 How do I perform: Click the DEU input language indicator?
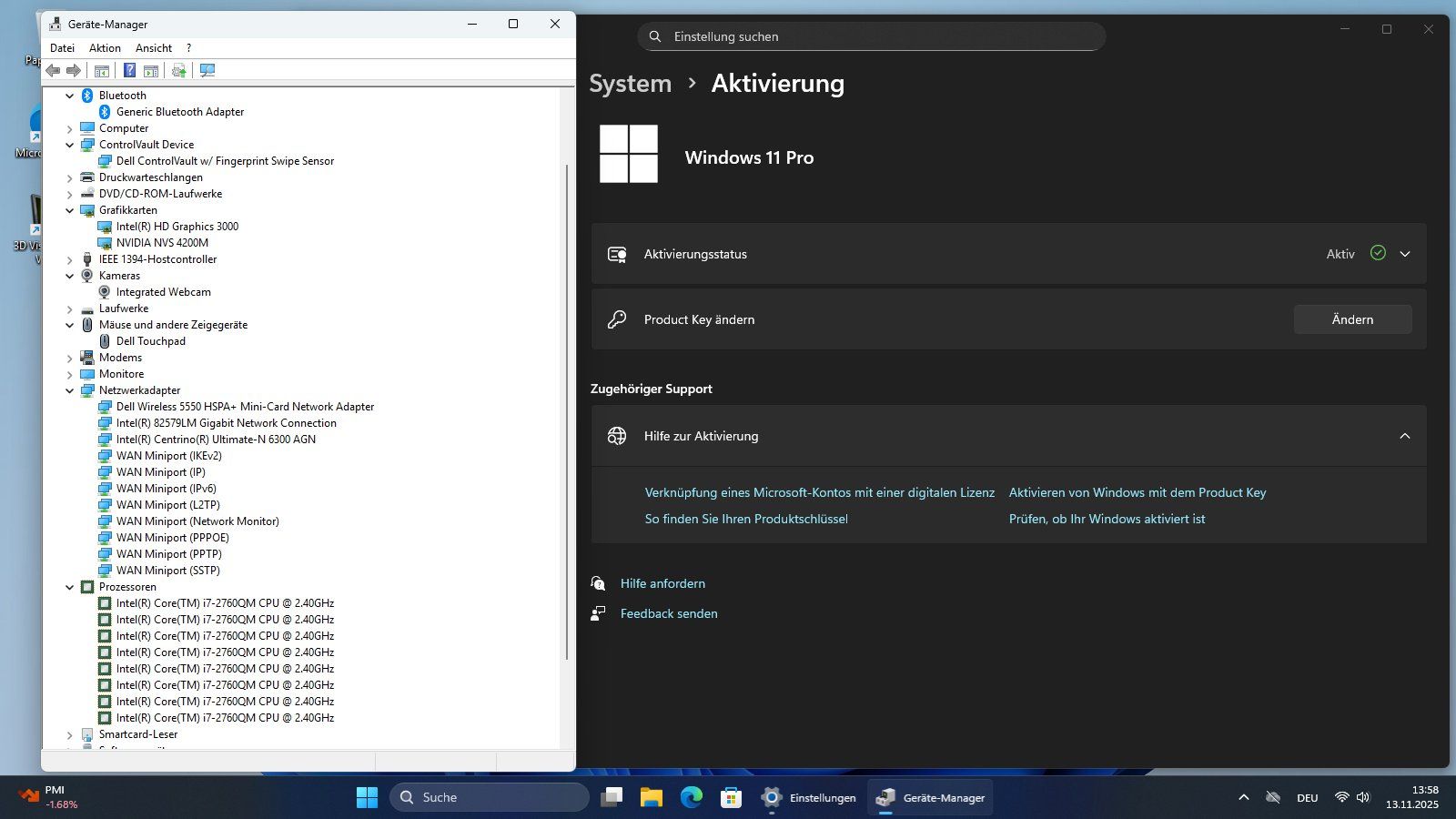1308,798
